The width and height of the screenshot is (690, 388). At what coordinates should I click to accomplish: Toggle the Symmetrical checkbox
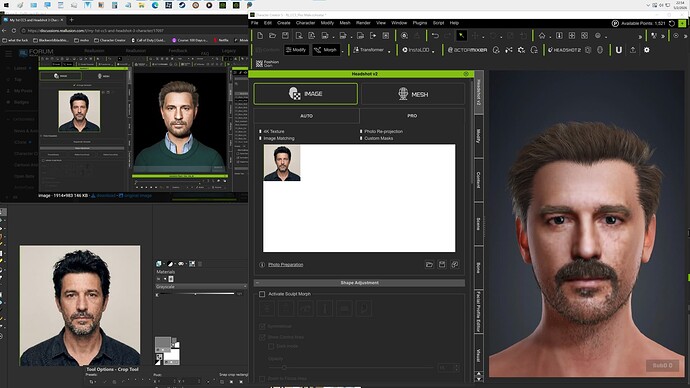click(262, 326)
